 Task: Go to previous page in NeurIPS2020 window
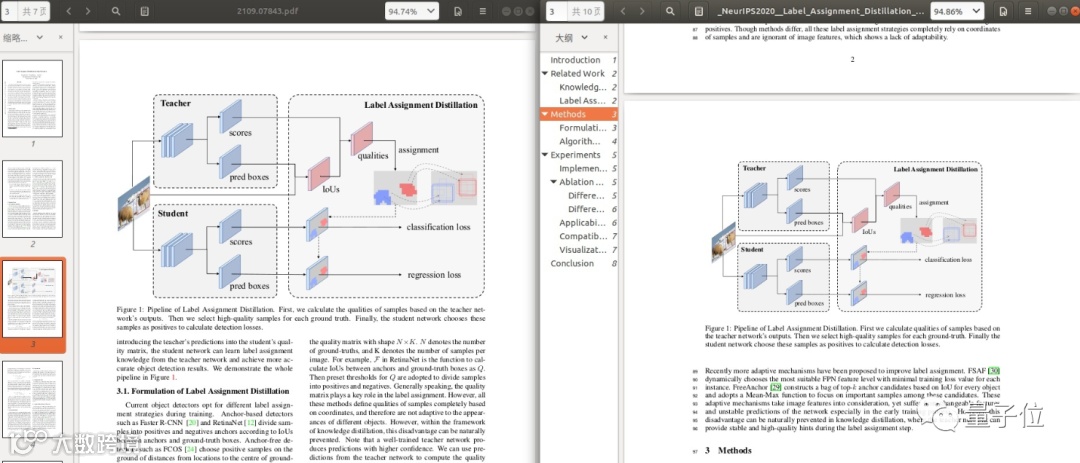point(623,11)
